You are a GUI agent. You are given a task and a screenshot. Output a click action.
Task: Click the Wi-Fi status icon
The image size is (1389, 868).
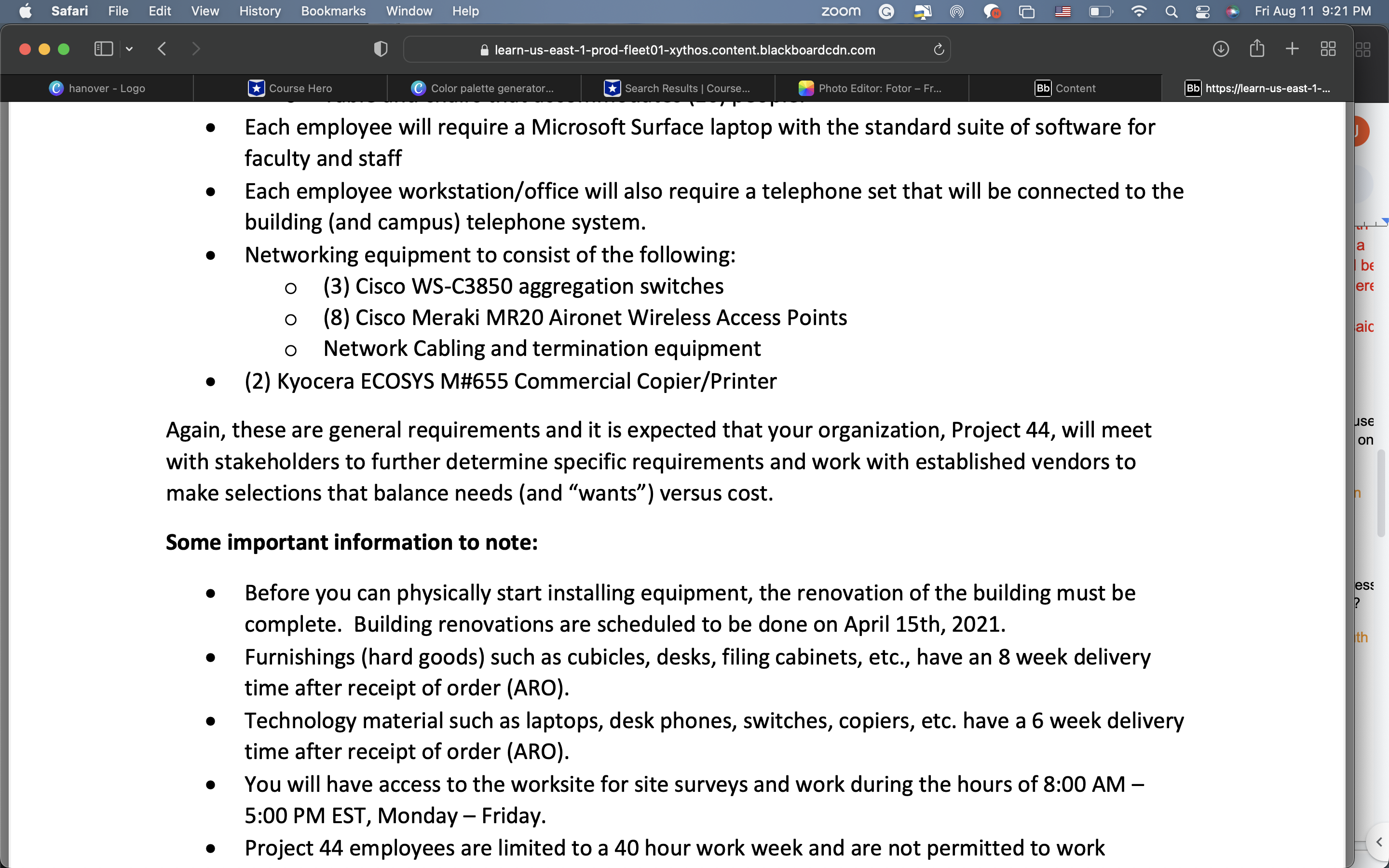click(1138, 12)
